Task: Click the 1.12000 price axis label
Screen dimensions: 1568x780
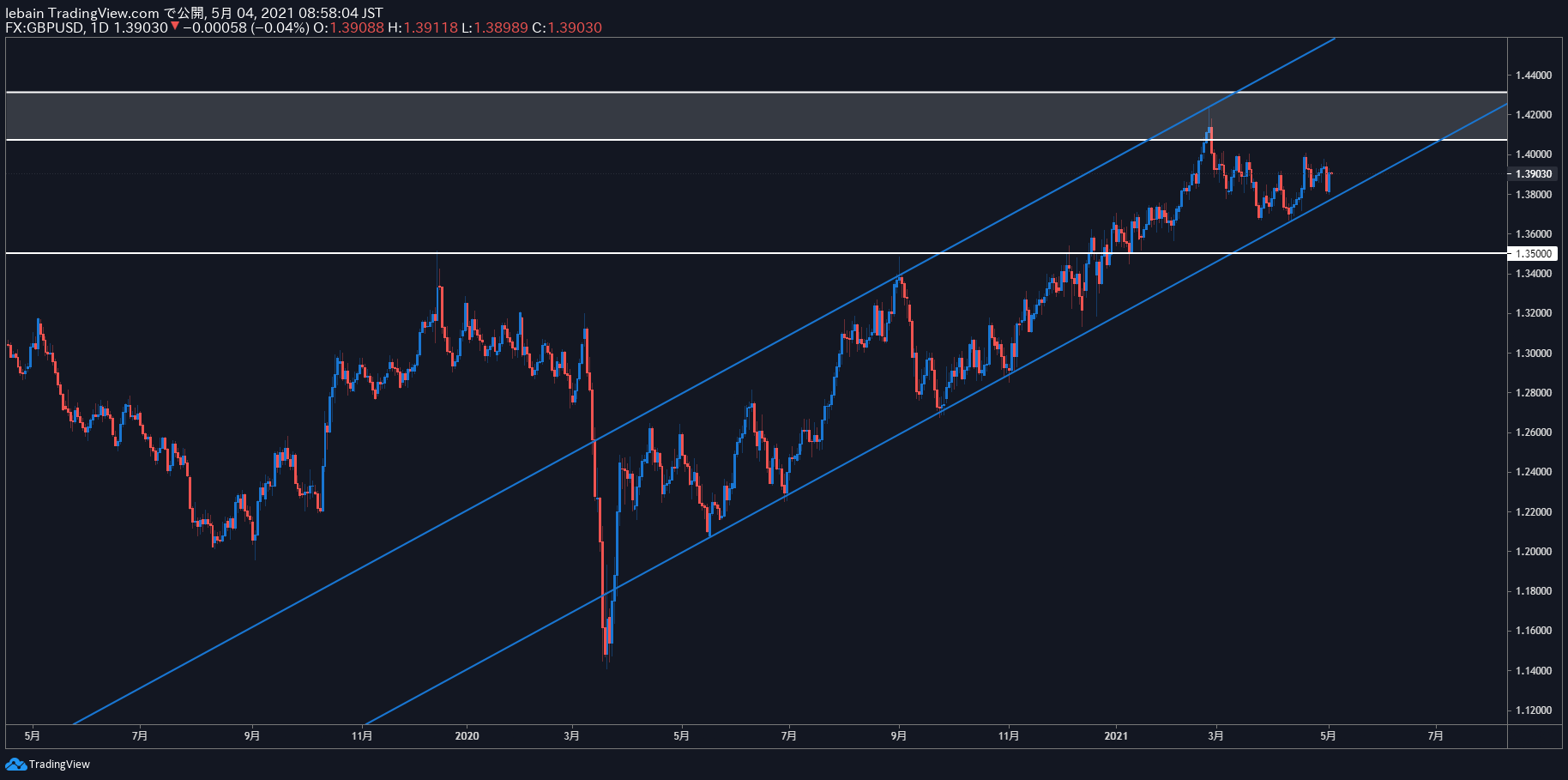Action: [1534, 710]
